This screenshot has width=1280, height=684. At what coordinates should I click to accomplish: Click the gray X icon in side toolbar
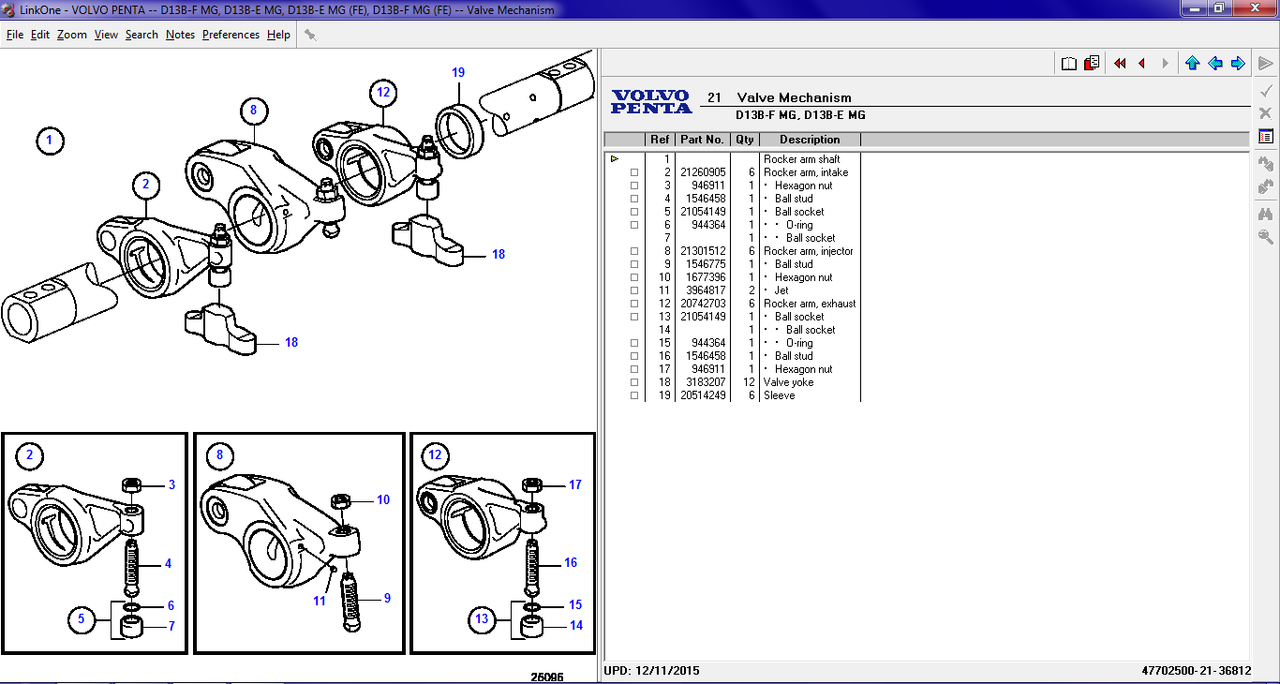(1265, 113)
